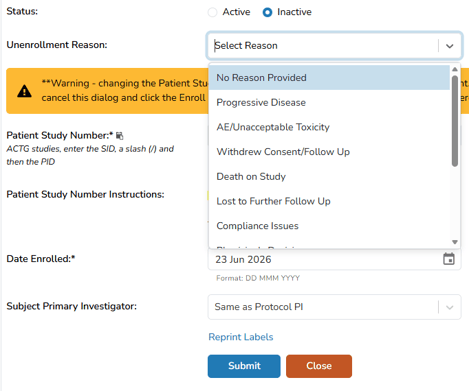Click the dropdown list scroll down arrow

(x=455, y=242)
